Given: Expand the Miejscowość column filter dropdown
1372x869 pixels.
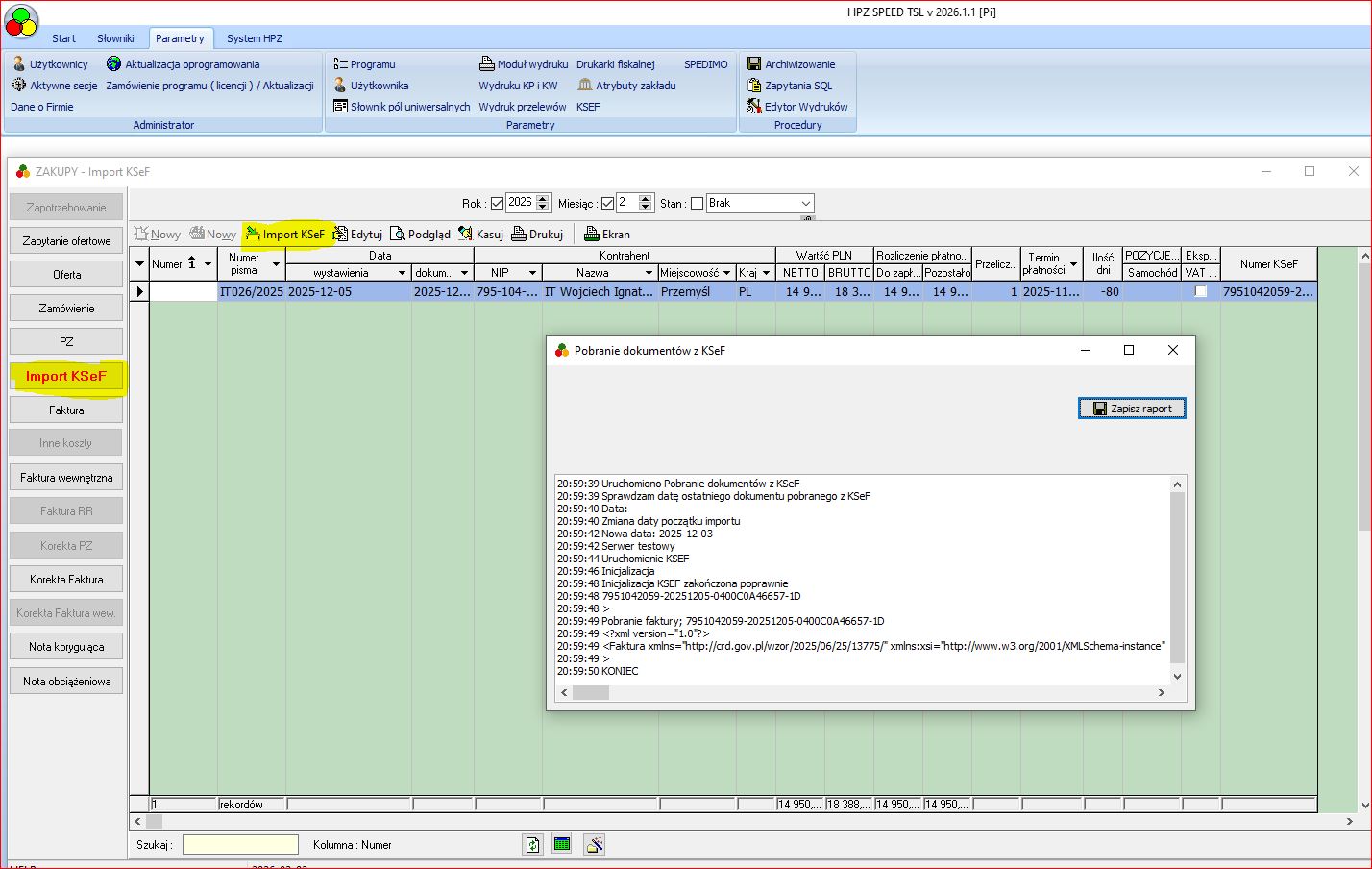Looking at the screenshot, I should tap(726, 273).
